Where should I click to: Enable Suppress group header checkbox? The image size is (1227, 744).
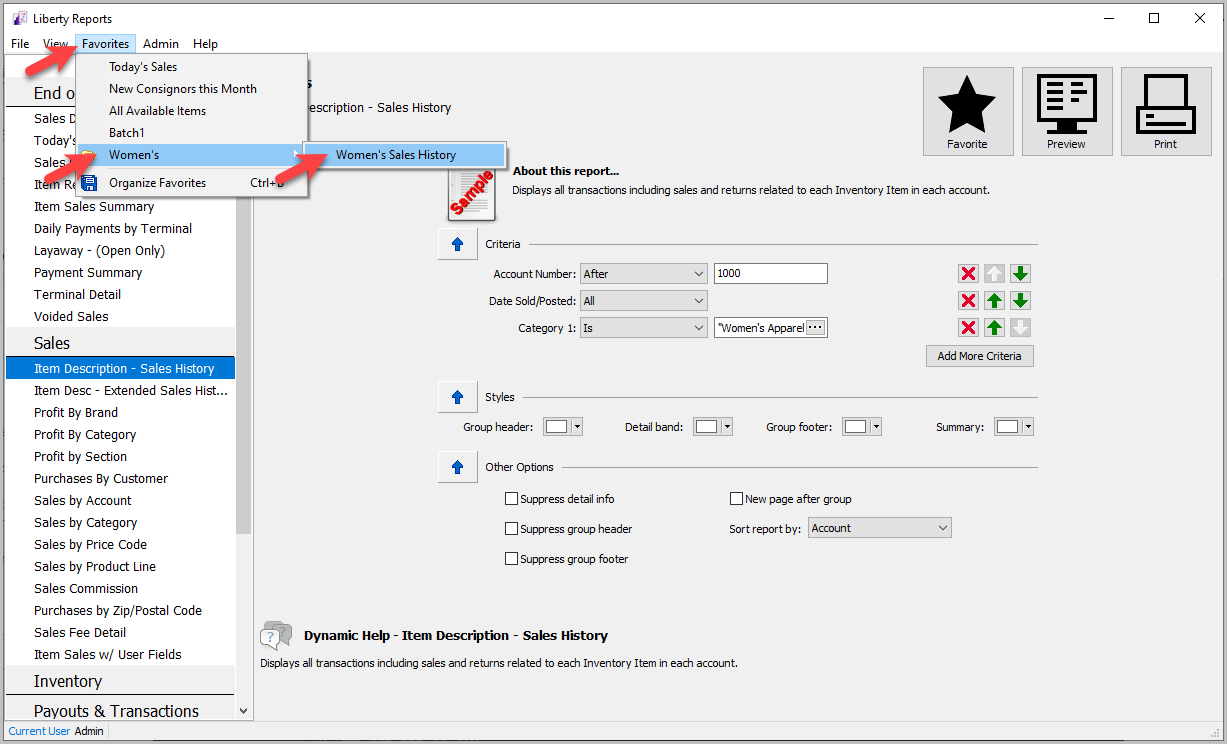[512, 529]
